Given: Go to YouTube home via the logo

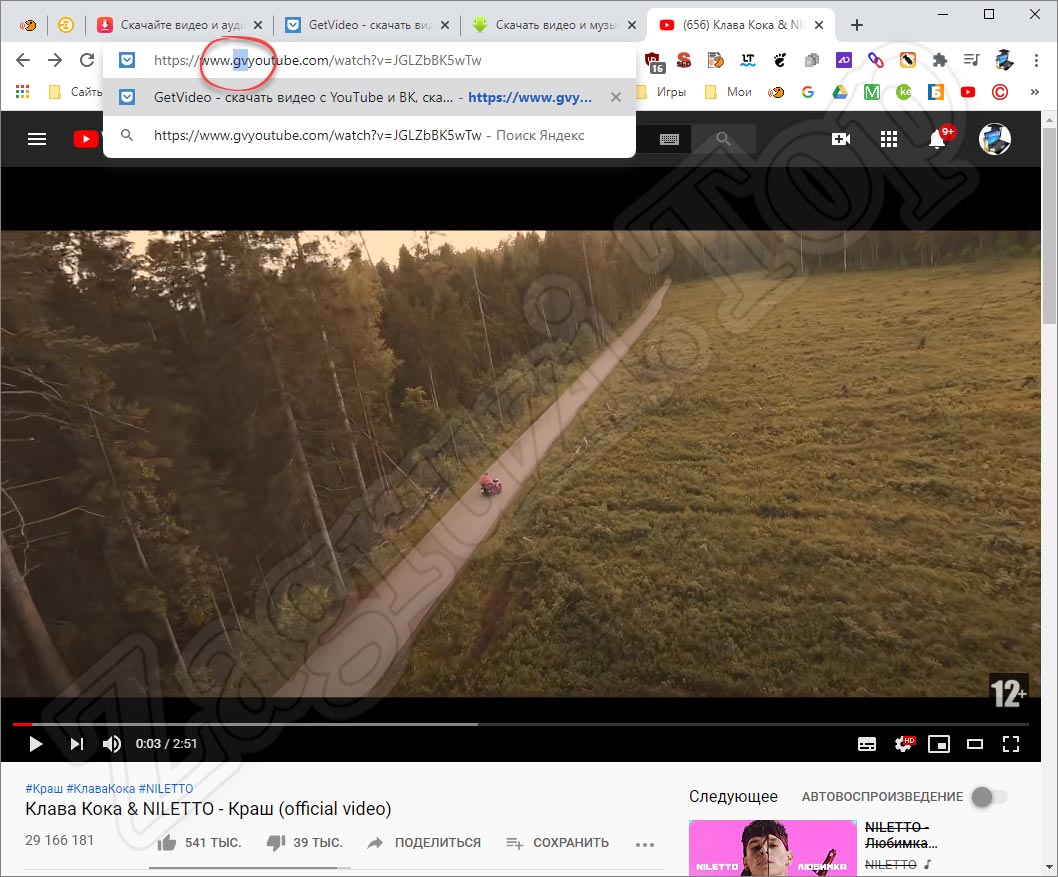Looking at the screenshot, I should [x=86, y=139].
